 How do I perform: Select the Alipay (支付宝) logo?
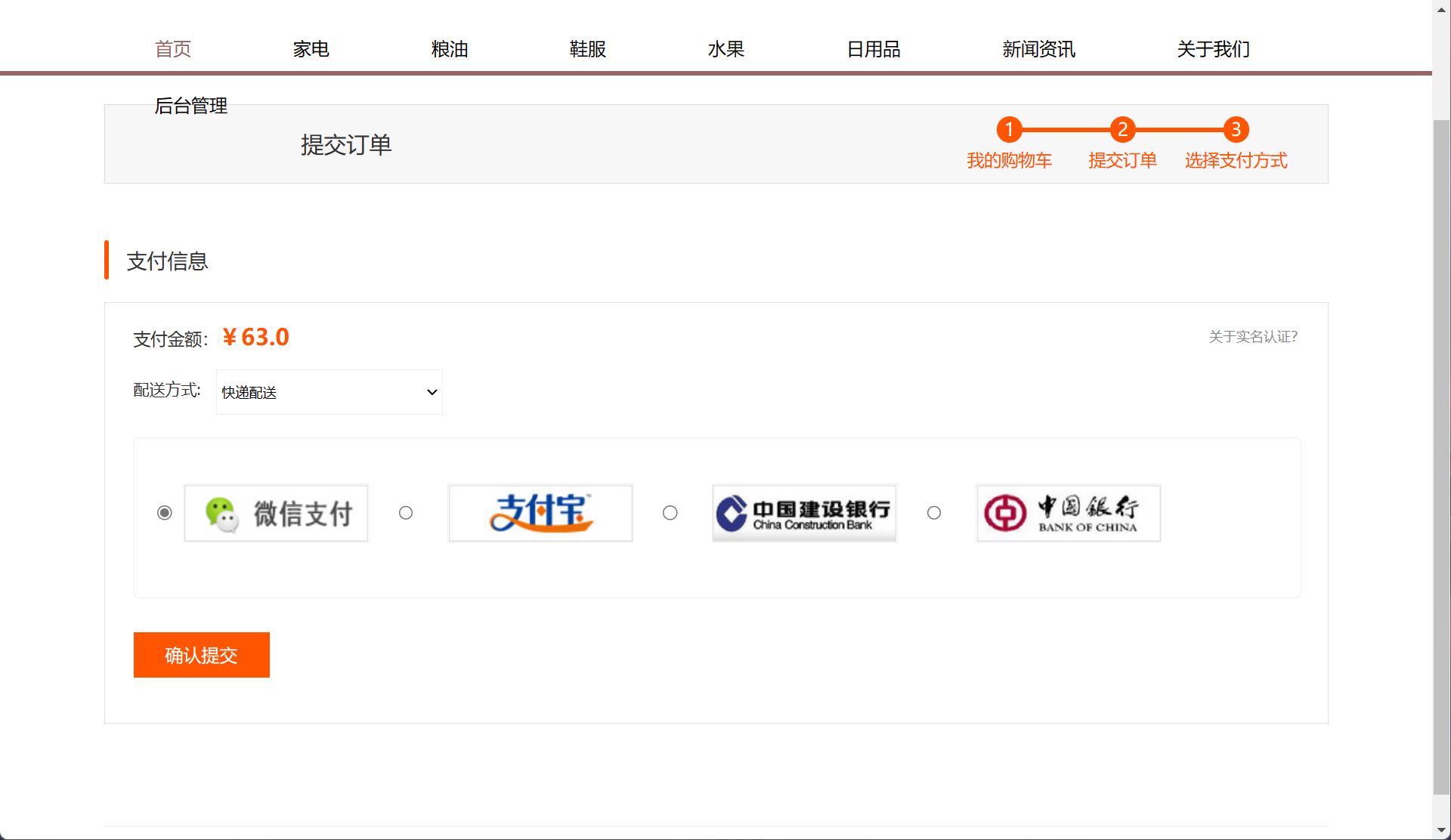(540, 513)
